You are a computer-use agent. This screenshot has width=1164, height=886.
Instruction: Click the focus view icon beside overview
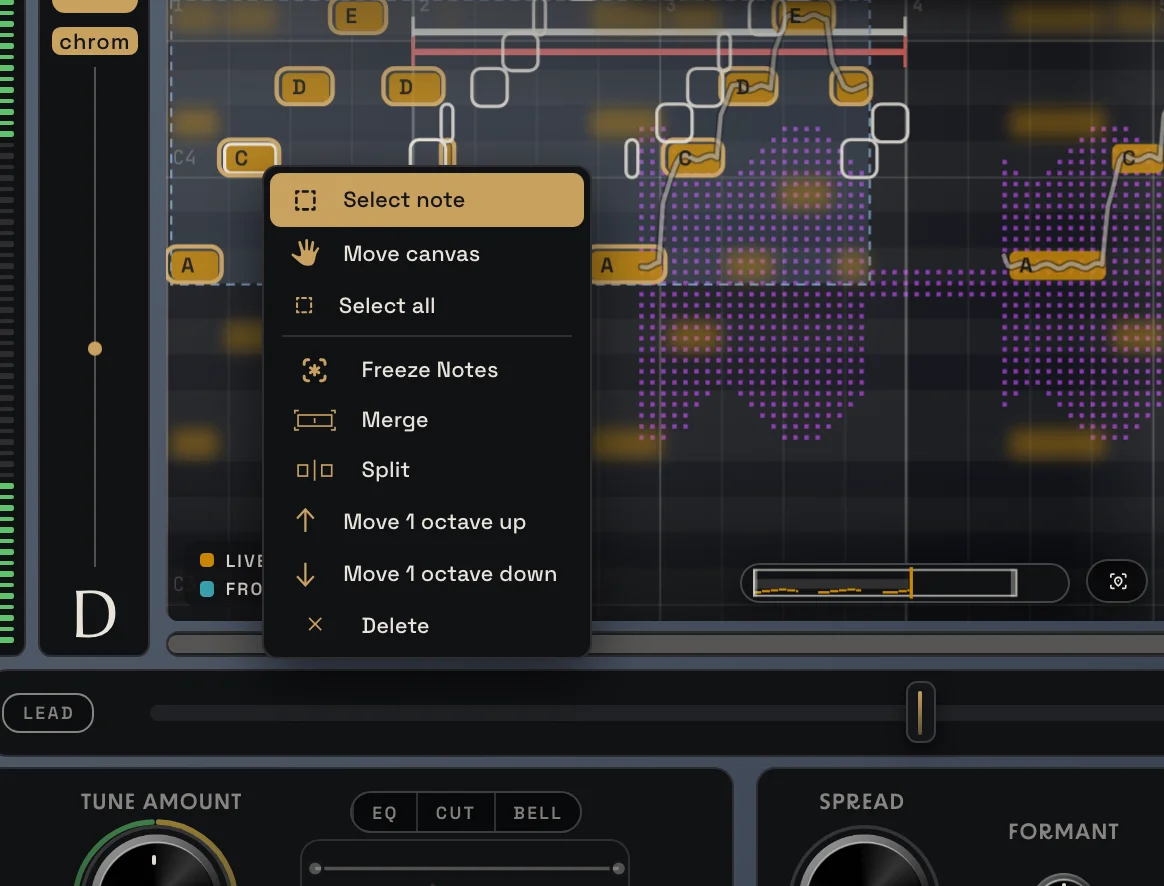(x=1117, y=581)
